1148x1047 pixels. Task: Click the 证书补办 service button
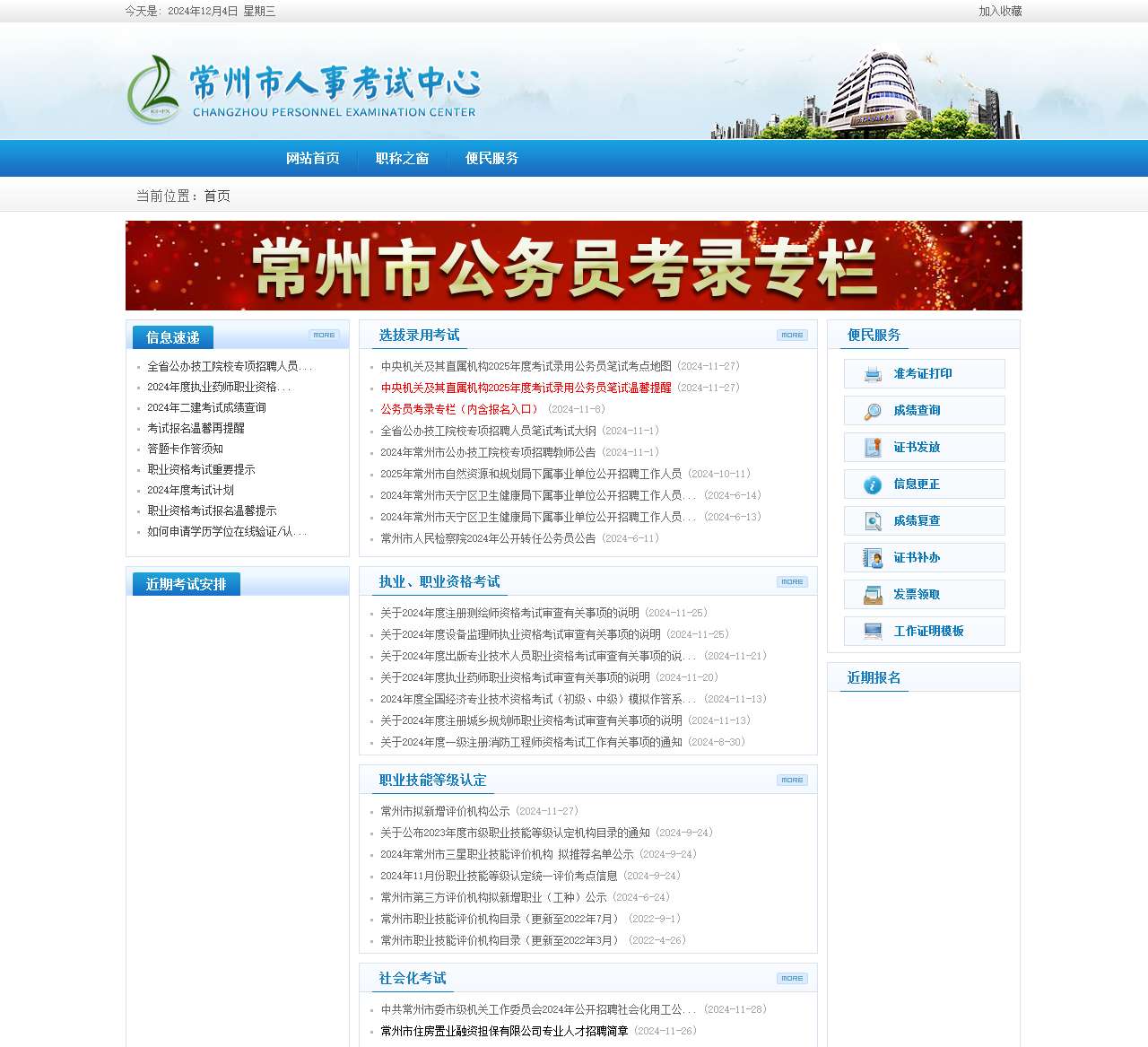click(x=925, y=558)
